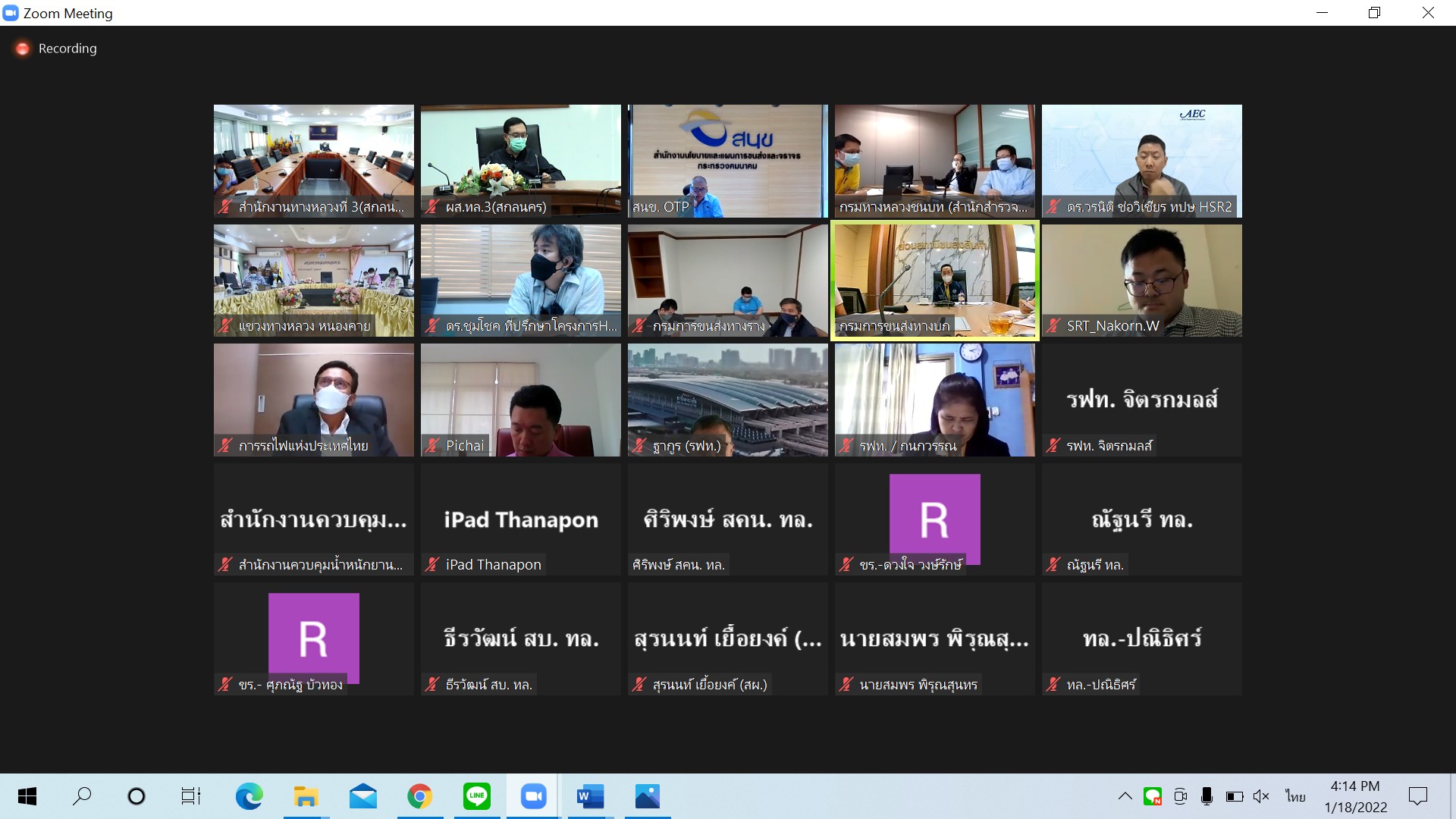This screenshot has width=1456, height=819.
Task: Click the red Recording indicator
Action: [24, 49]
